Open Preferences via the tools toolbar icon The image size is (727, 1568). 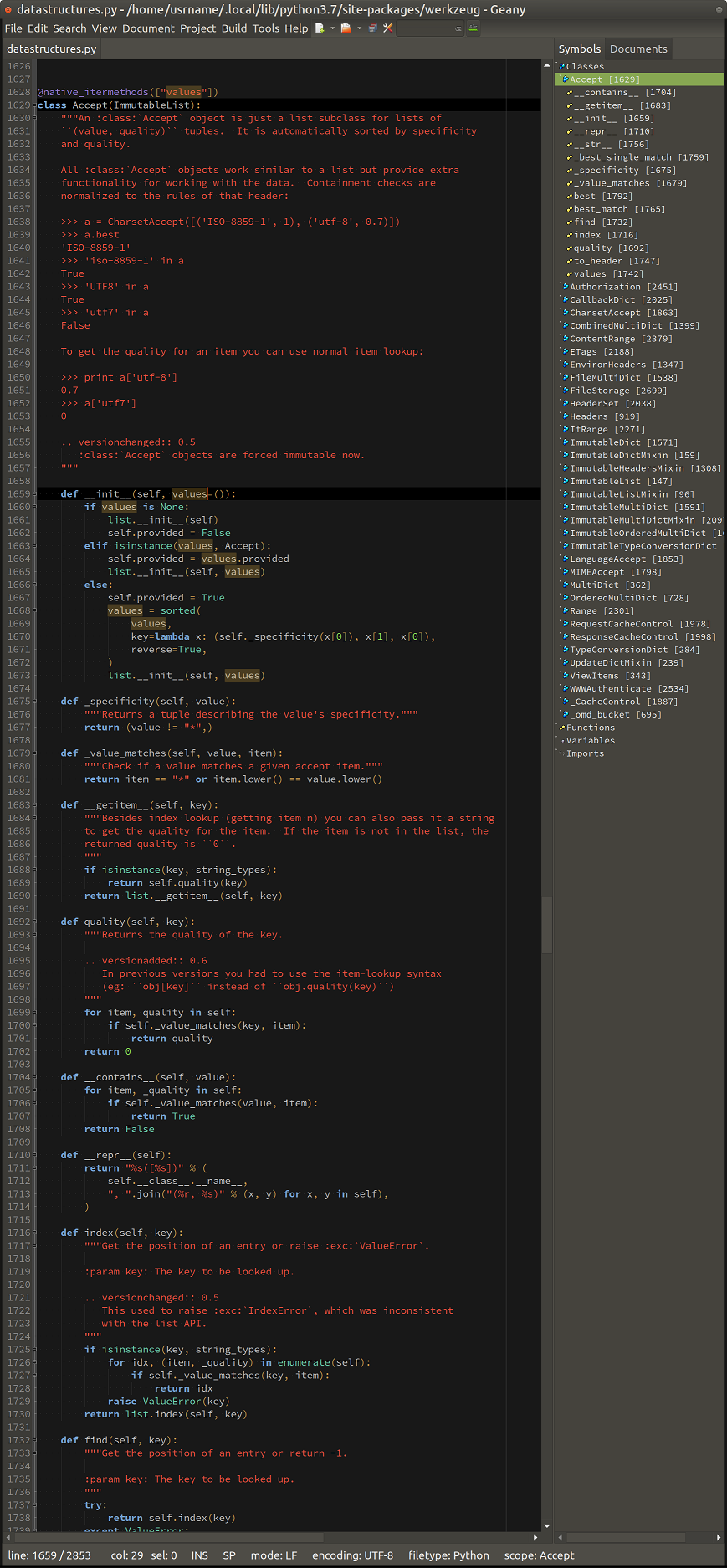click(388, 28)
